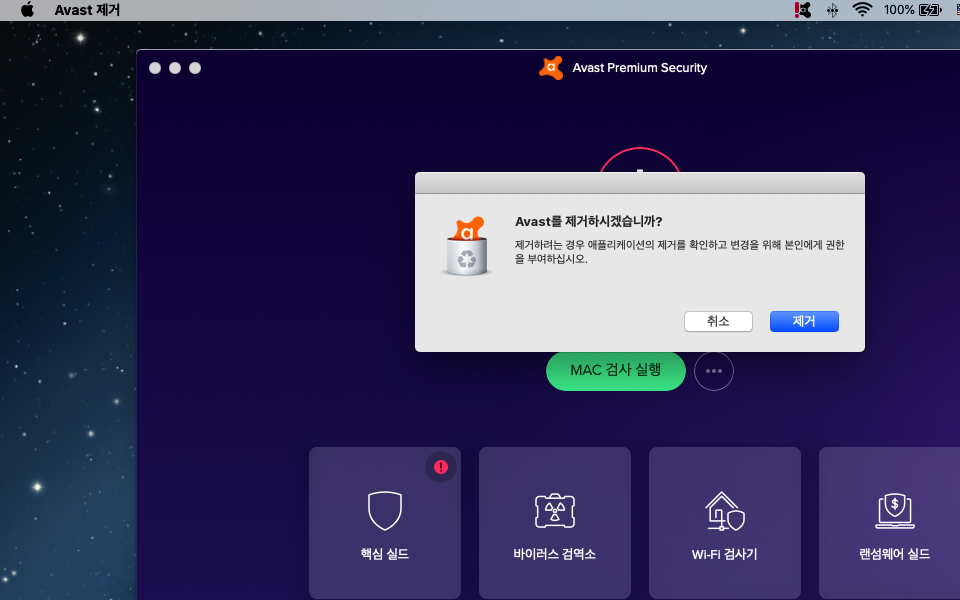Open the Wi-Fi 검사기 tile
The width and height of the screenshot is (960, 600).
[725, 522]
